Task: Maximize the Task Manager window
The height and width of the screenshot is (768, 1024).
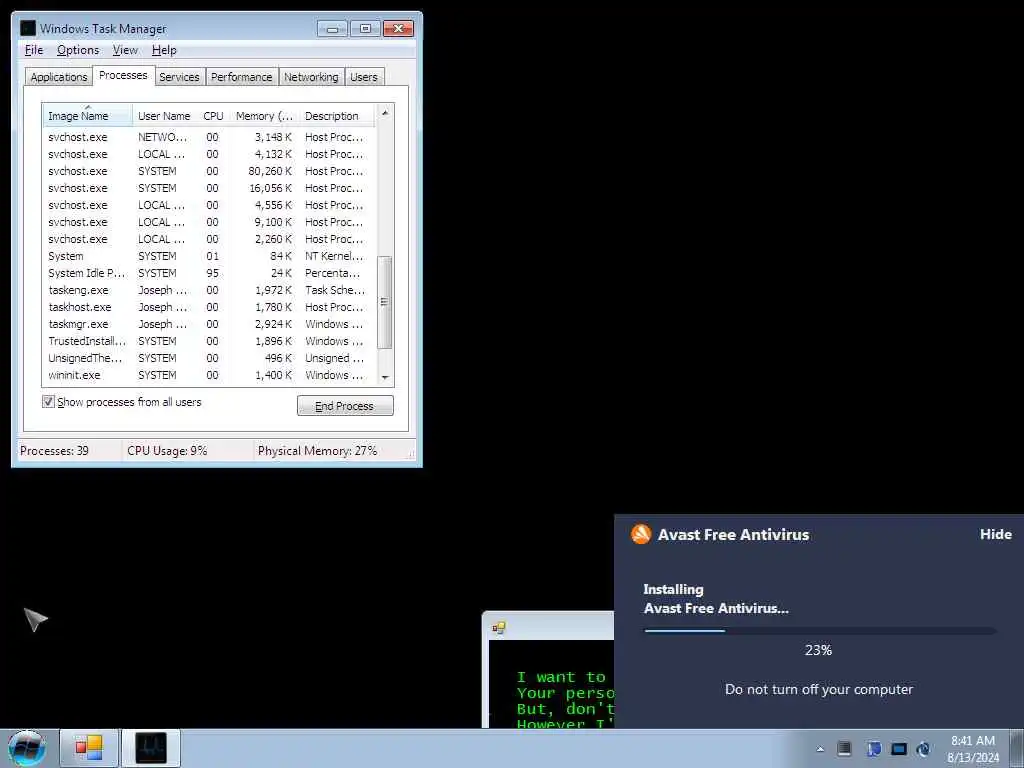Action: point(365,29)
